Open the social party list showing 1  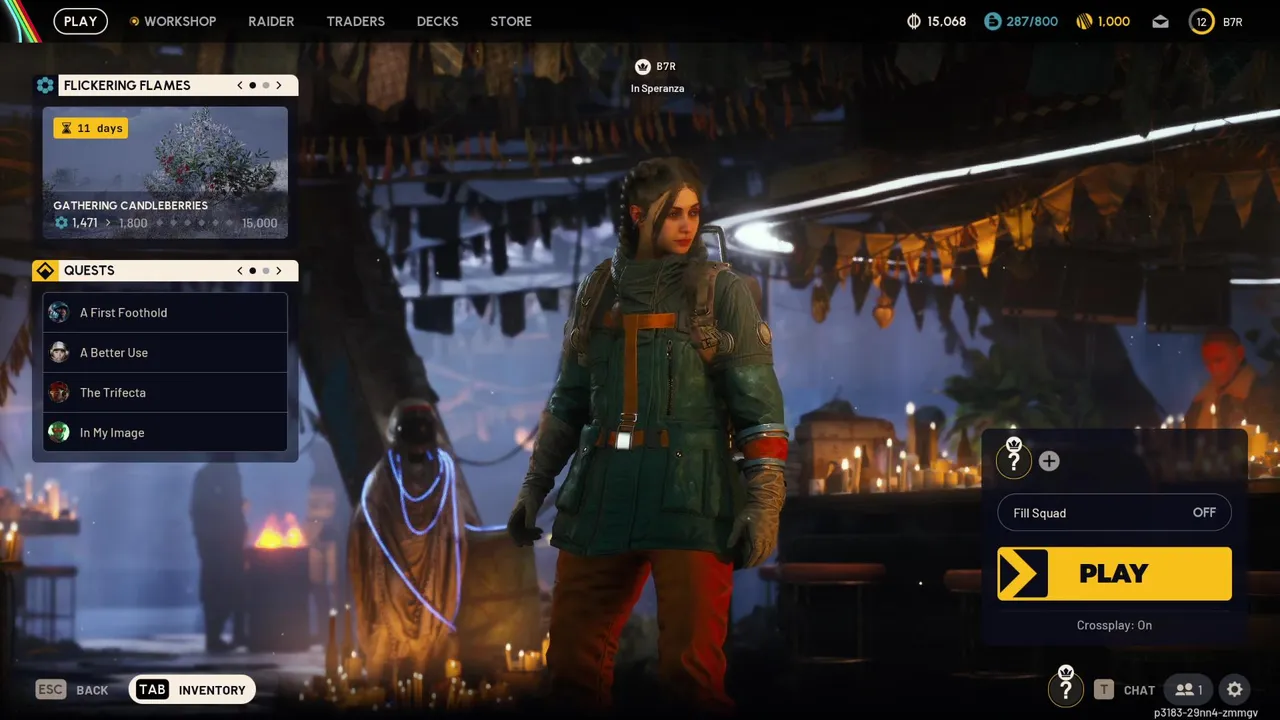[1189, 689]
